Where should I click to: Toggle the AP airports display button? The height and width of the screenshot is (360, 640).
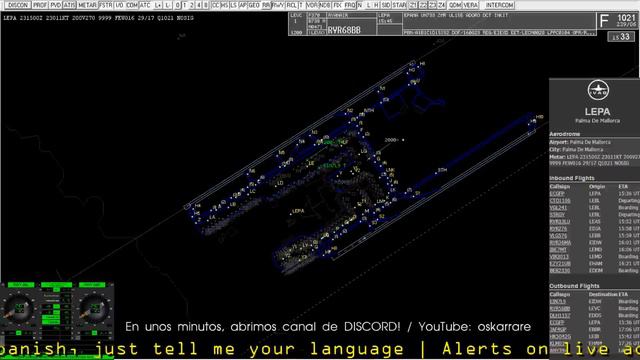point(242,5)
